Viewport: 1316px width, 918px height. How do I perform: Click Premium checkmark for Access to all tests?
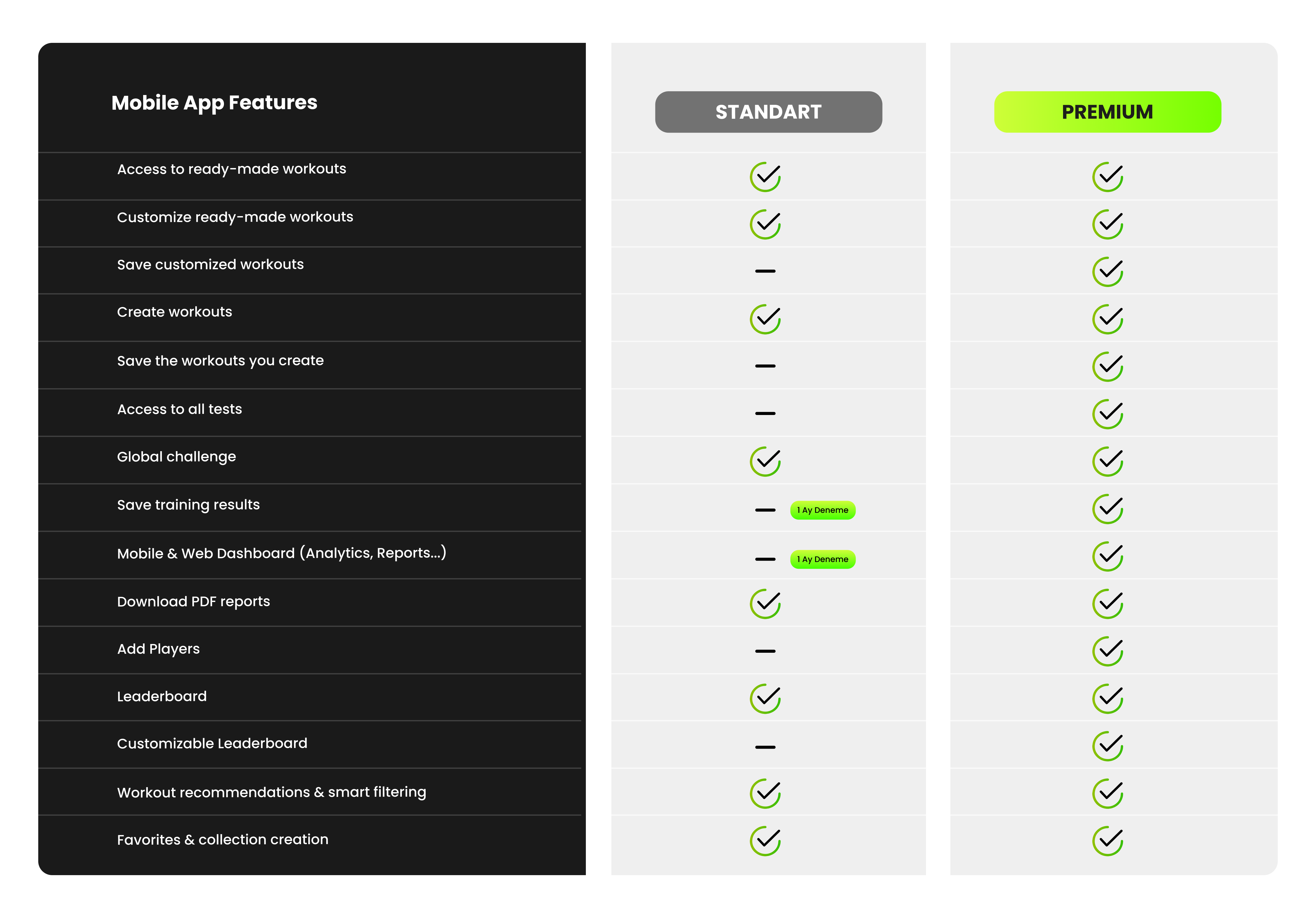click(x=1107, y=414)
